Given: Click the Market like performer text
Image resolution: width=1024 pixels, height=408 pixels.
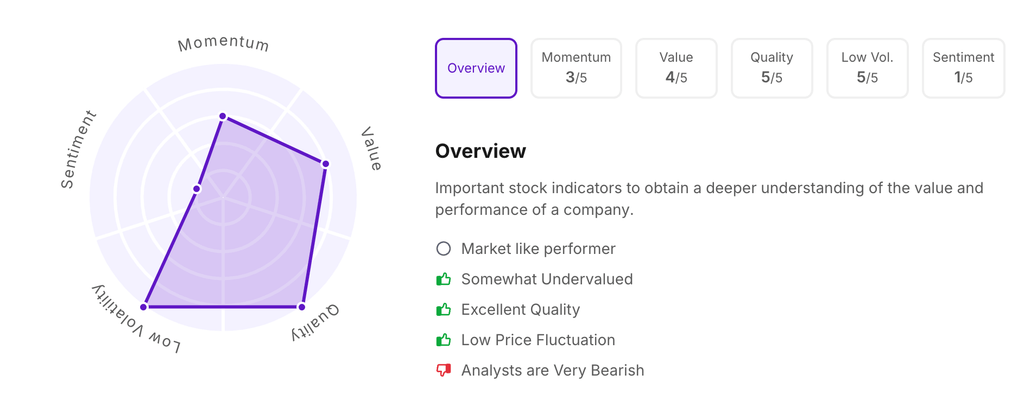Looking at the screenshot, I should pos(538,248).
